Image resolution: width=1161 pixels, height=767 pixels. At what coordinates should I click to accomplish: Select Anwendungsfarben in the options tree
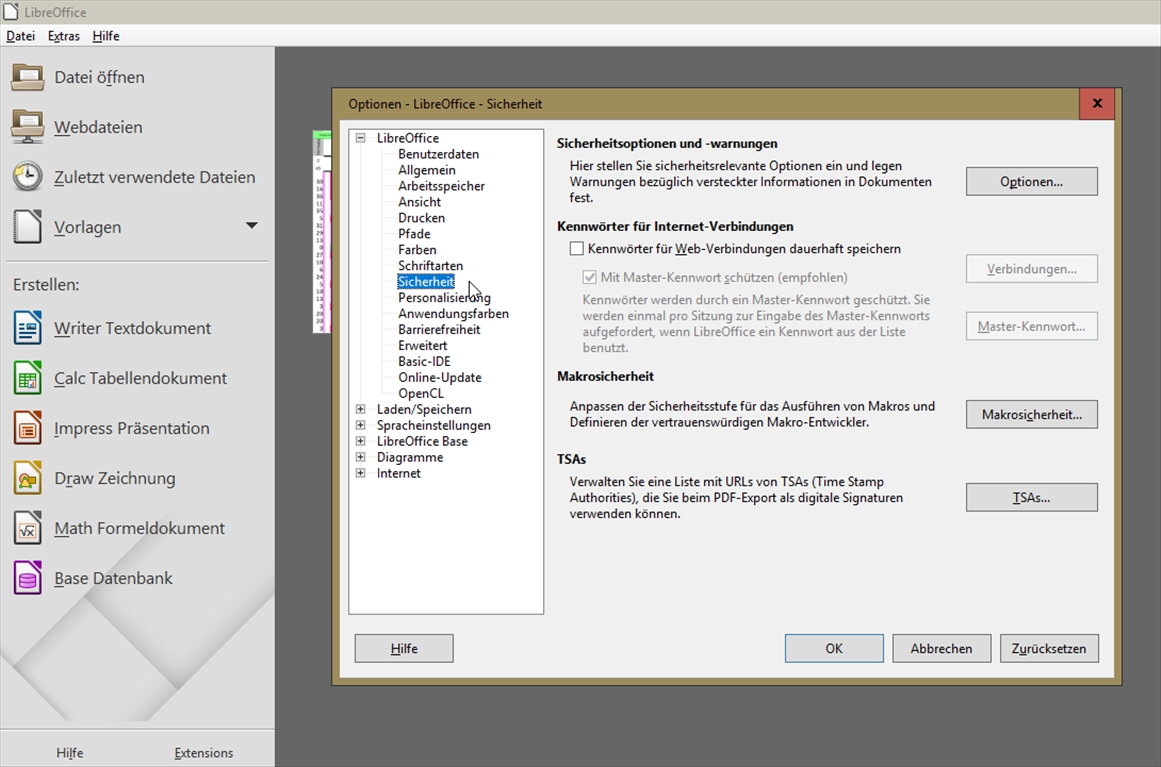click(x=453, y=313)
